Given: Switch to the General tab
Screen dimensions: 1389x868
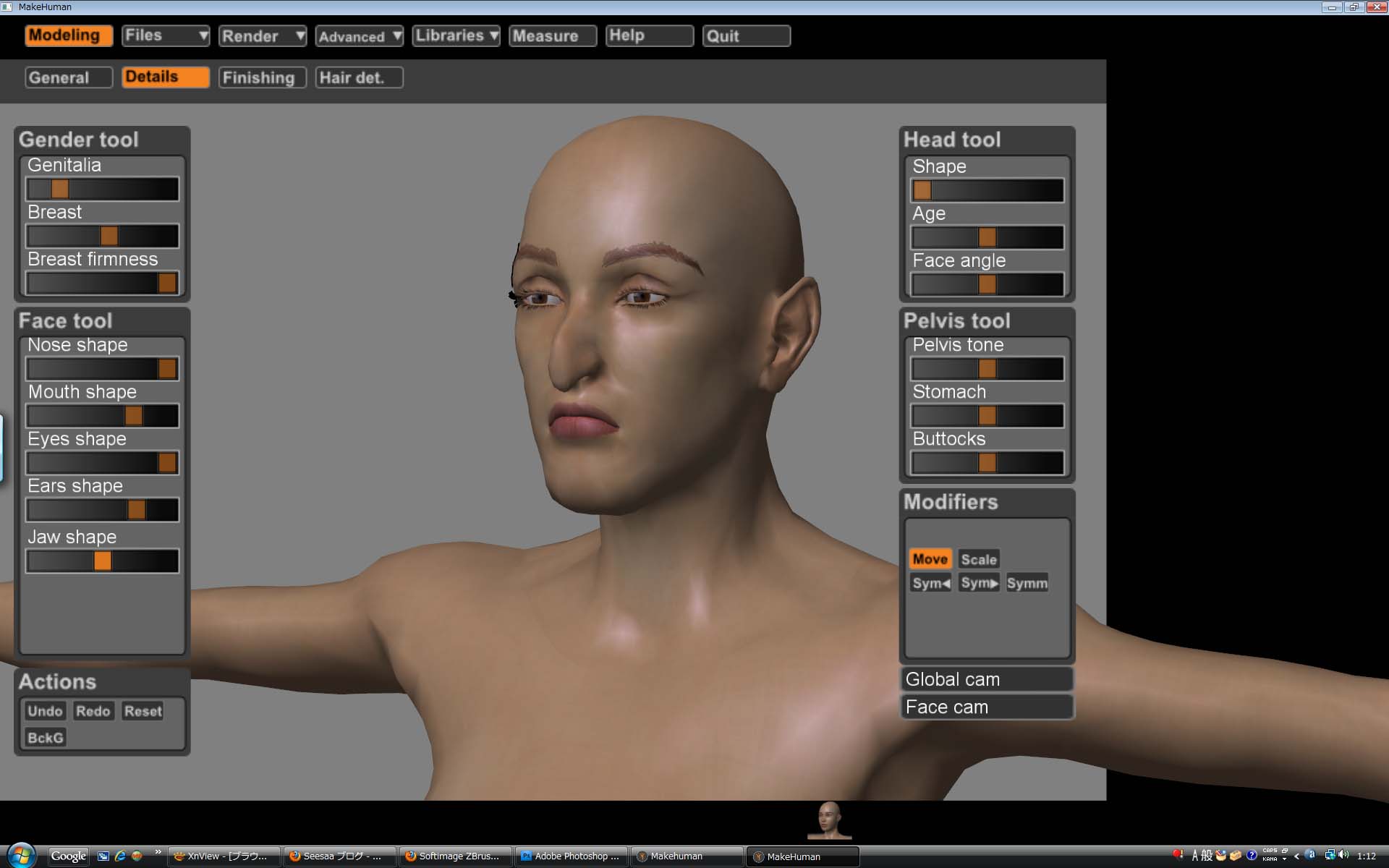Looking at the screenshot, I should click(68, 77).
